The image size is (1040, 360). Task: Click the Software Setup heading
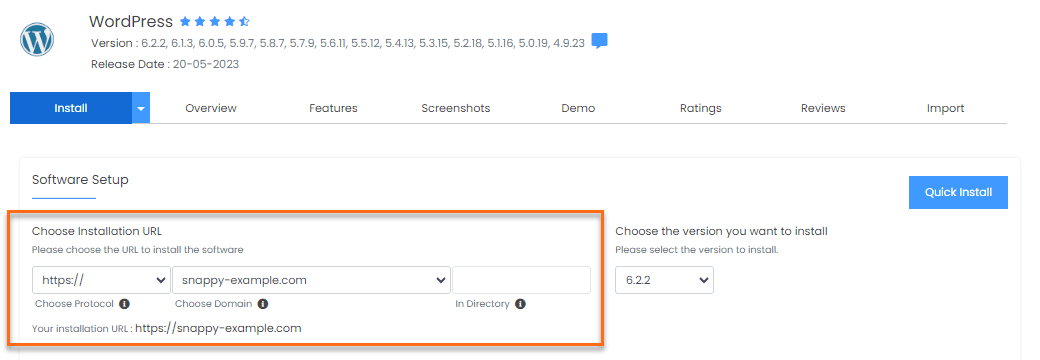pos(80,180)
